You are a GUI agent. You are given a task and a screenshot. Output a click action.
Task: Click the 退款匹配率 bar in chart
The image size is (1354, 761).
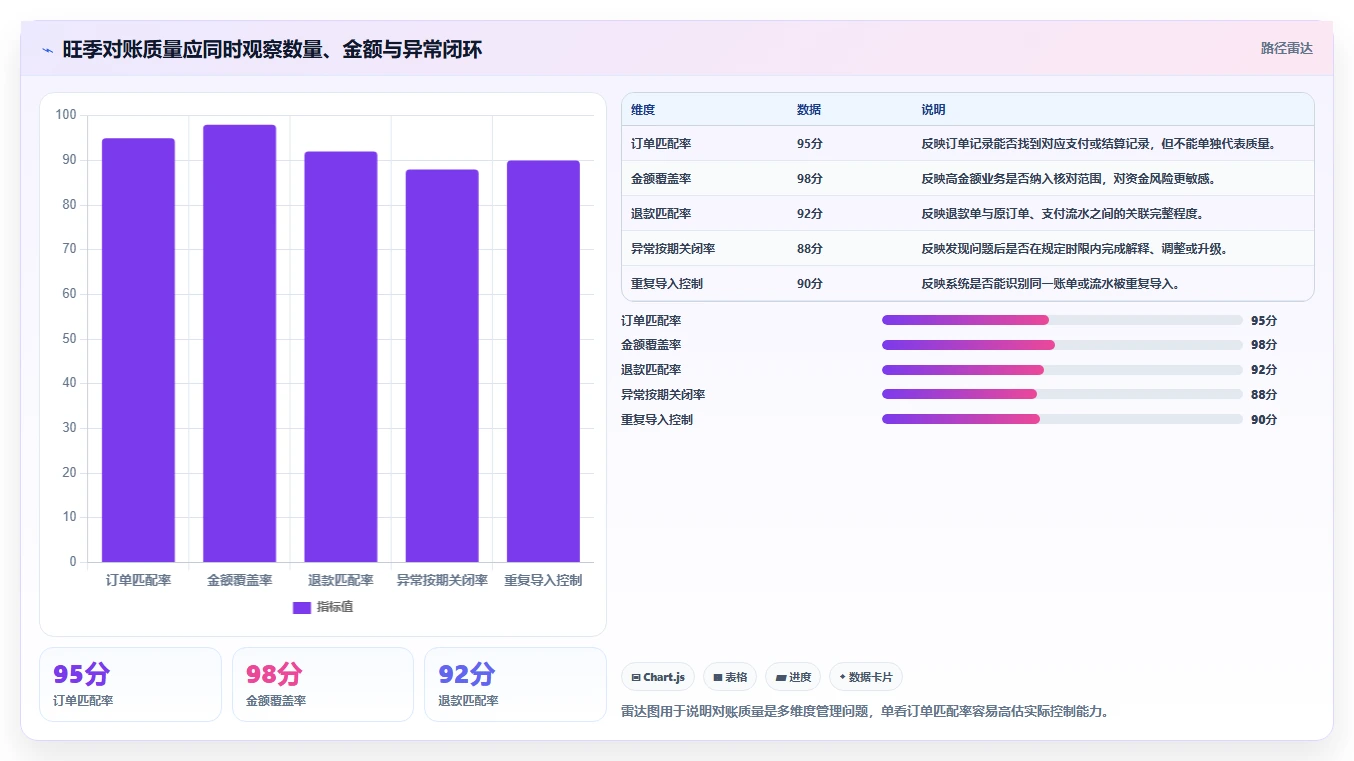(341, 357)
